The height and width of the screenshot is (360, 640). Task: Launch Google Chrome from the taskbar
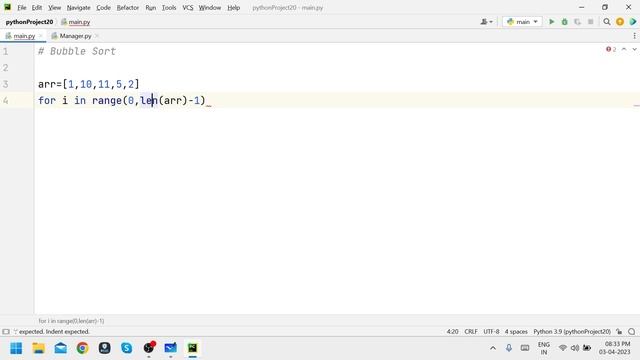(82, 348)
